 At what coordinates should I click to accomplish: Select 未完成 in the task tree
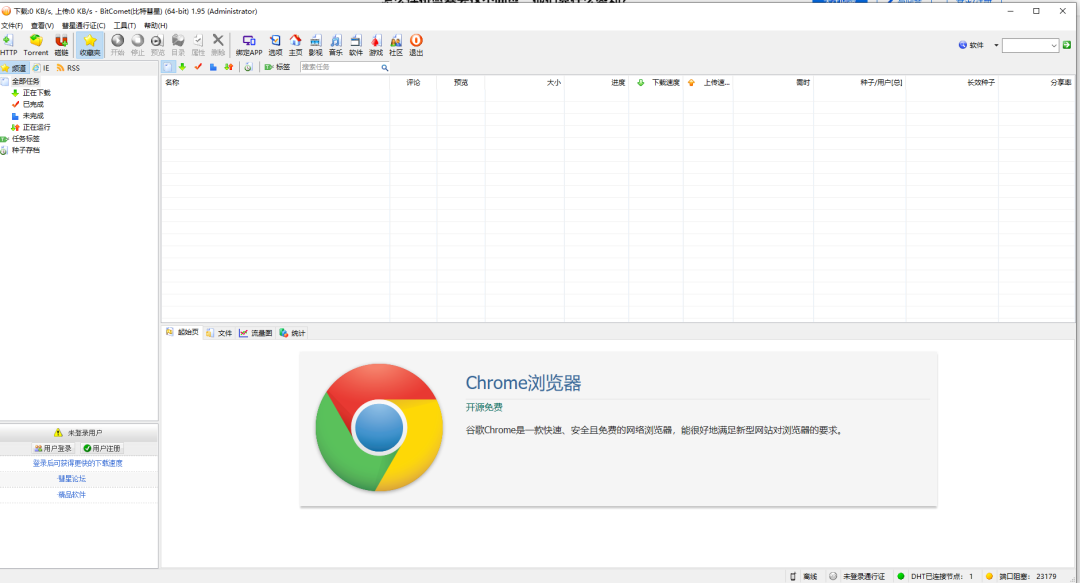(x=33, y=116)
